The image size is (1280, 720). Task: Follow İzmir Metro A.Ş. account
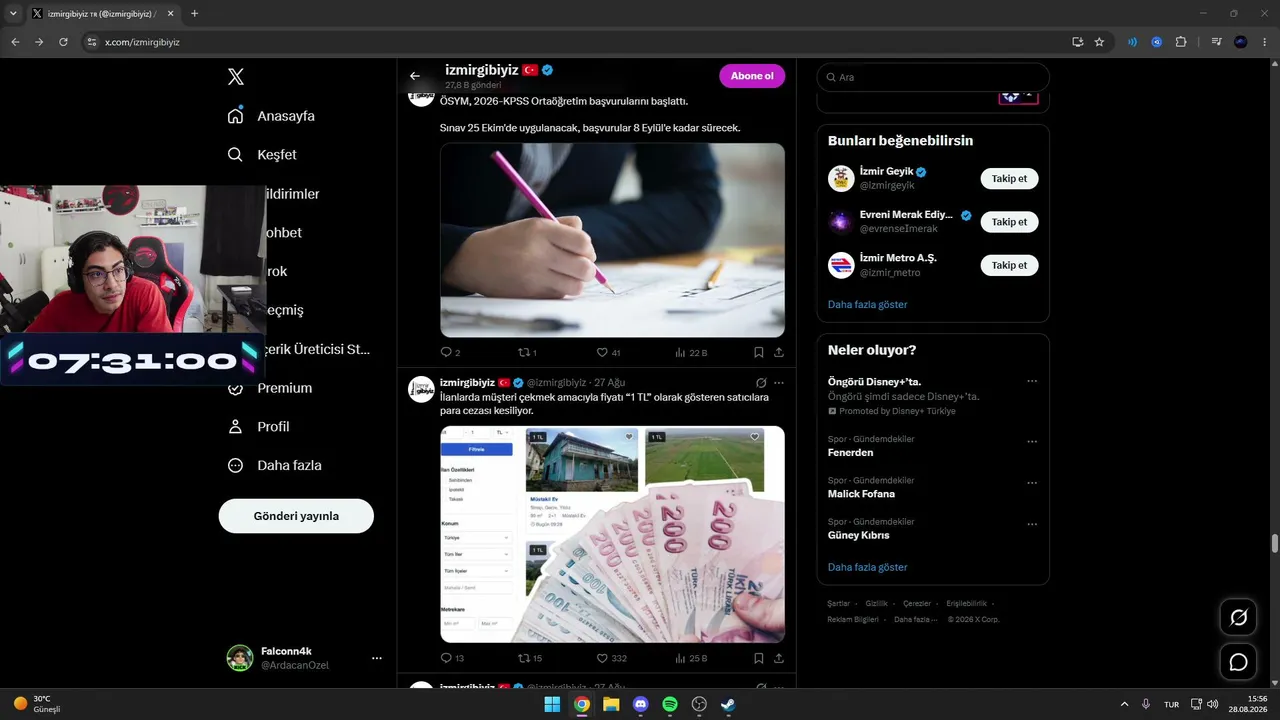coord(1009,265)
